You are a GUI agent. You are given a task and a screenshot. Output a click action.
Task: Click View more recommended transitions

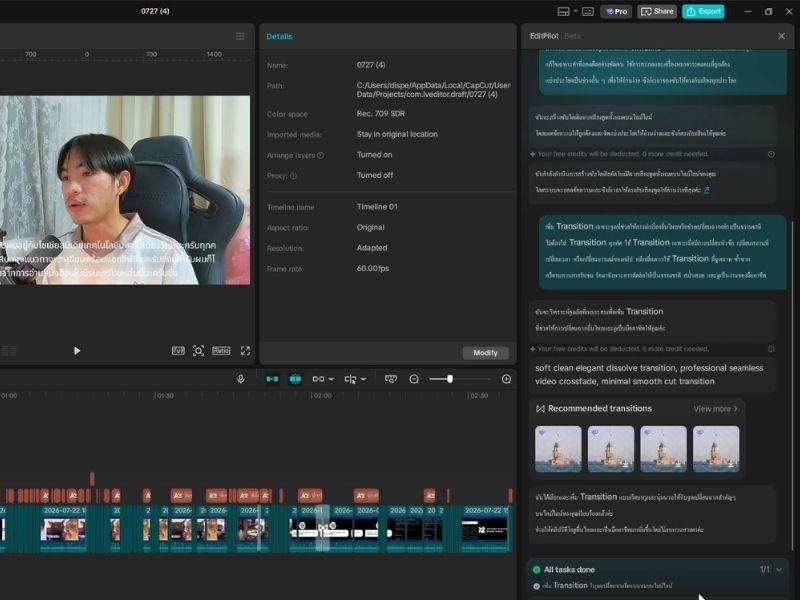coord(715,409)
